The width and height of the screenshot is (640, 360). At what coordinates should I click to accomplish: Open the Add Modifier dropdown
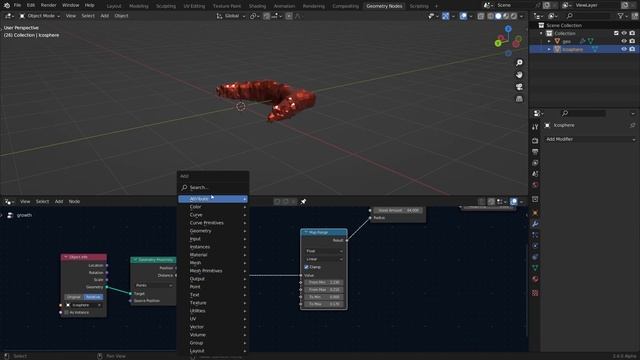click(590, 139)
